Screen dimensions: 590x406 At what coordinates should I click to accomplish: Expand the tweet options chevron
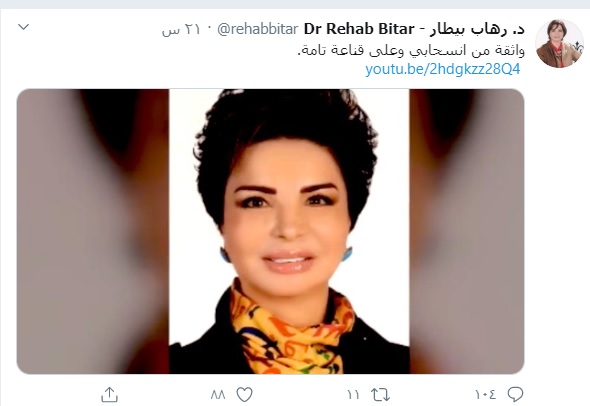coord(23,27)
